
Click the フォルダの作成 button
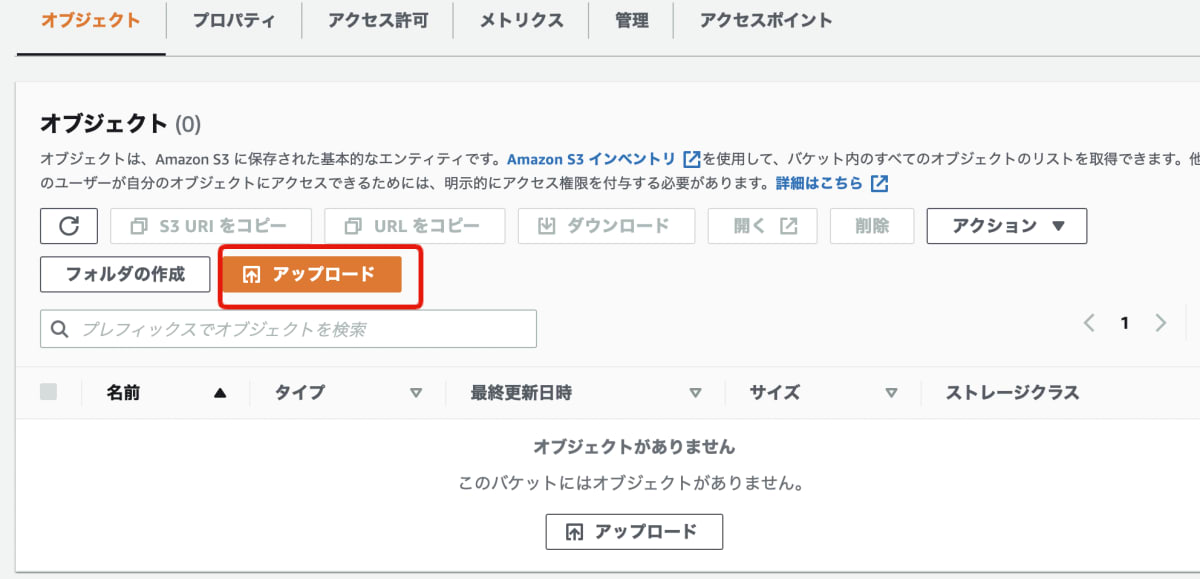click(124, 274)
